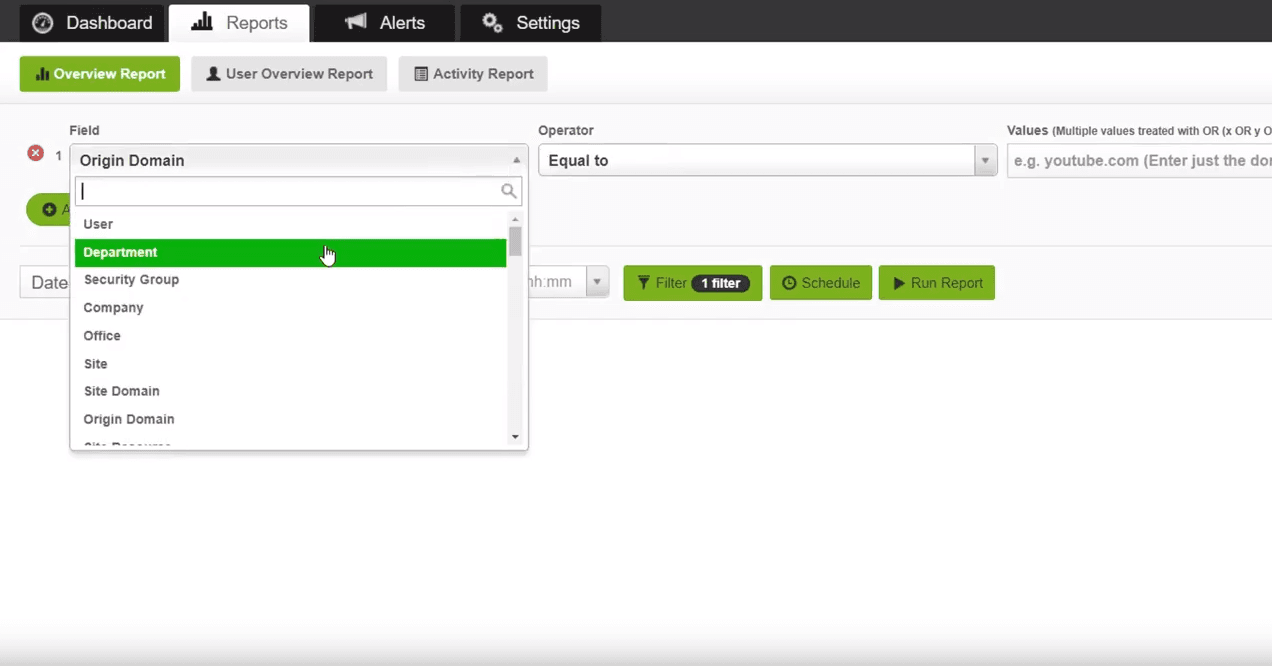Select Department in the field list

pyautogui.click(x=291, y=253)
